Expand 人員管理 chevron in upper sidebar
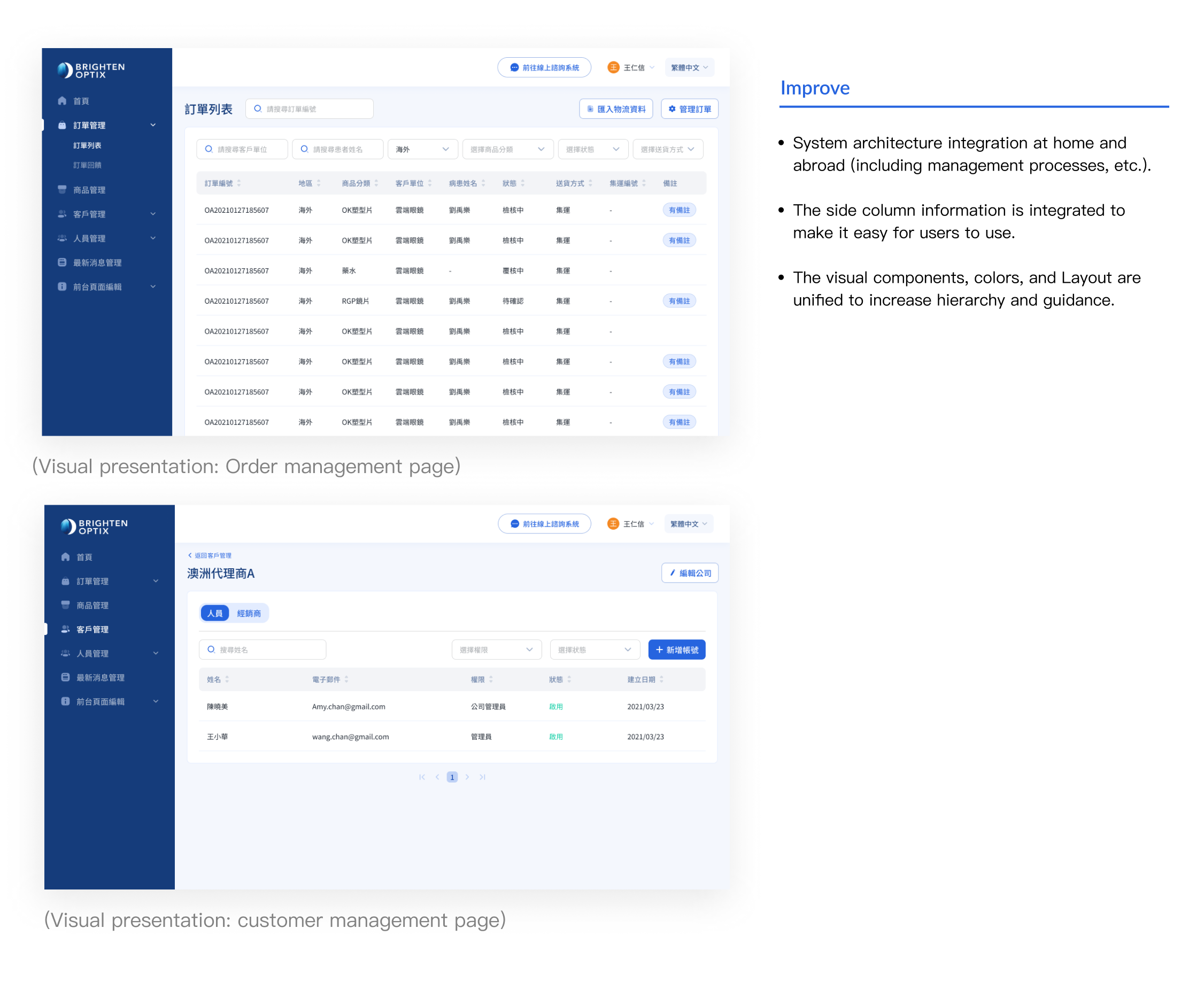1204x998 pixels. [x=153, y=238]
